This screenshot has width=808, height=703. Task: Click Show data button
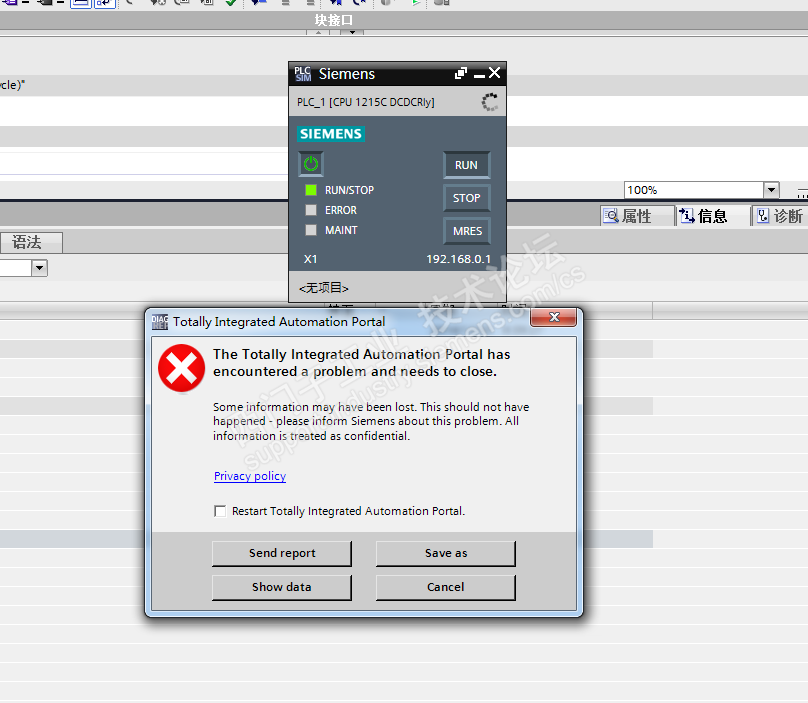[282, 587]
